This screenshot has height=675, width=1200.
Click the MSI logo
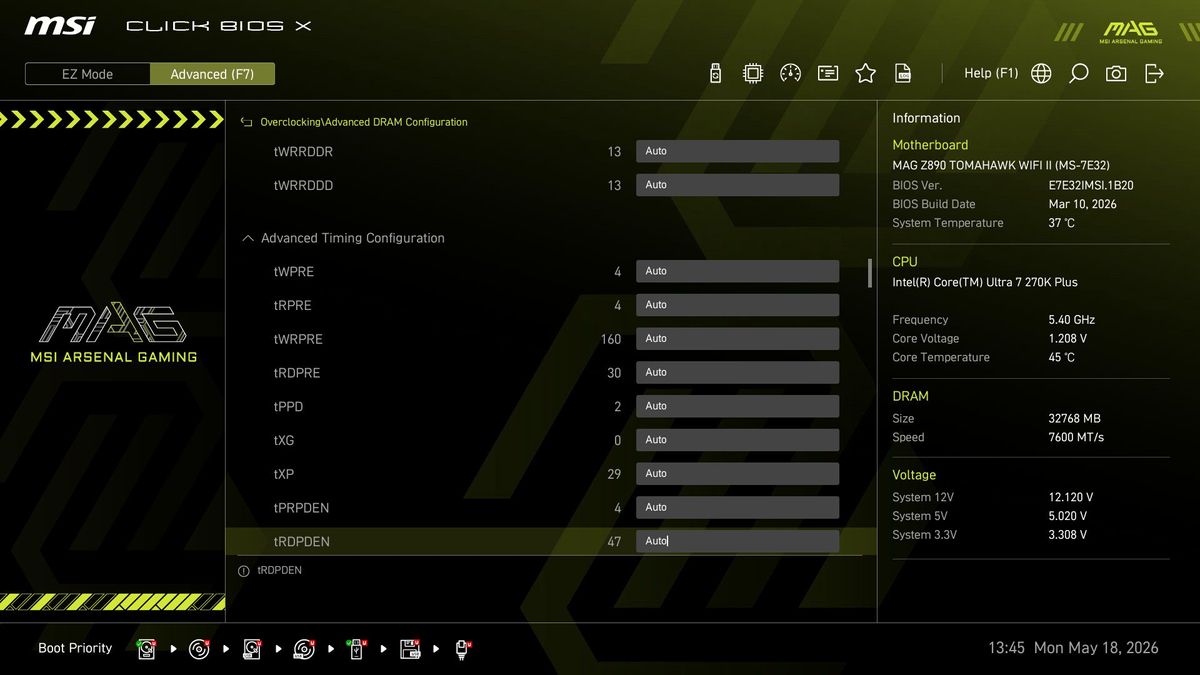(60, 25)
